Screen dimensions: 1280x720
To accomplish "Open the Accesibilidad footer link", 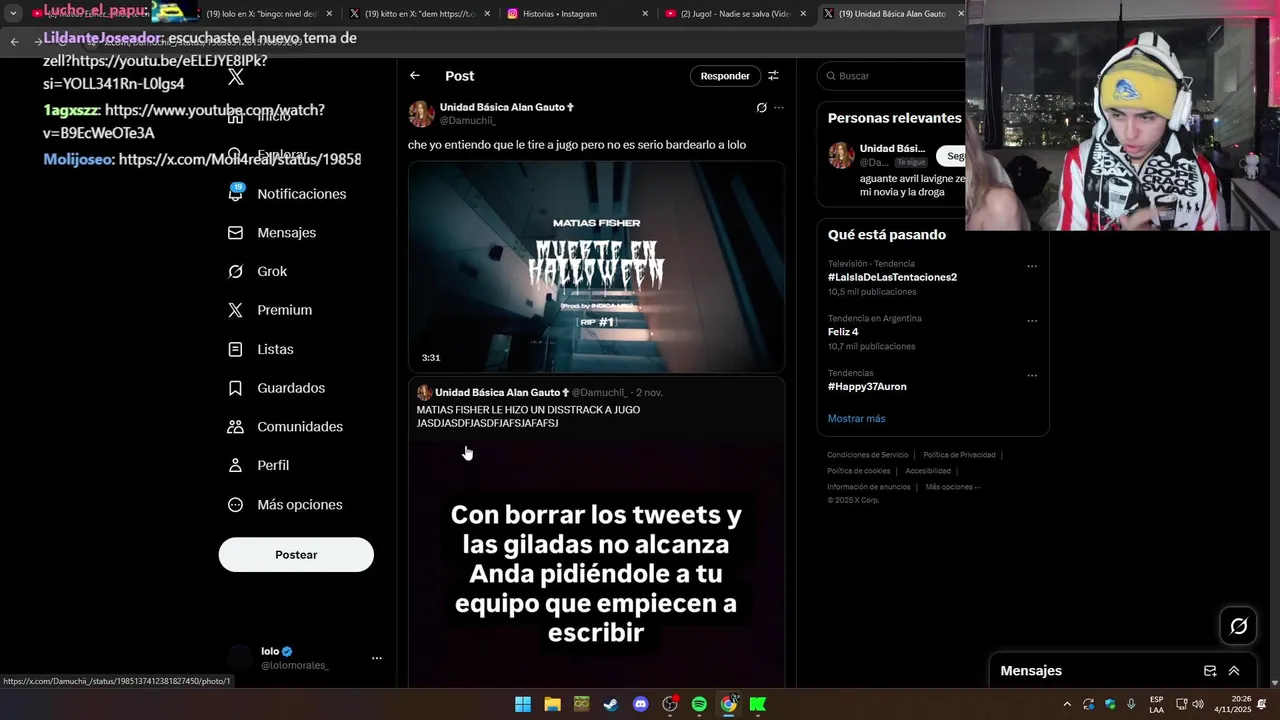I will [x=928, y=471].
